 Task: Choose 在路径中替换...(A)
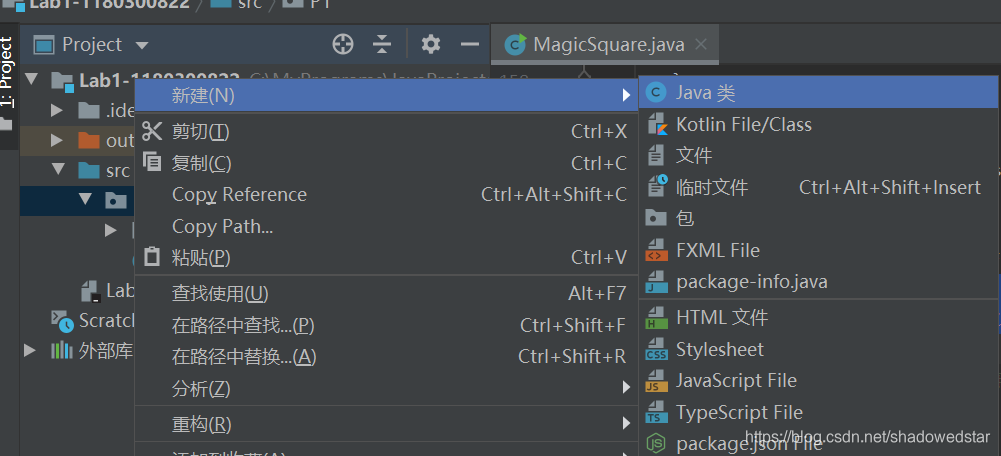click(387, 356)
